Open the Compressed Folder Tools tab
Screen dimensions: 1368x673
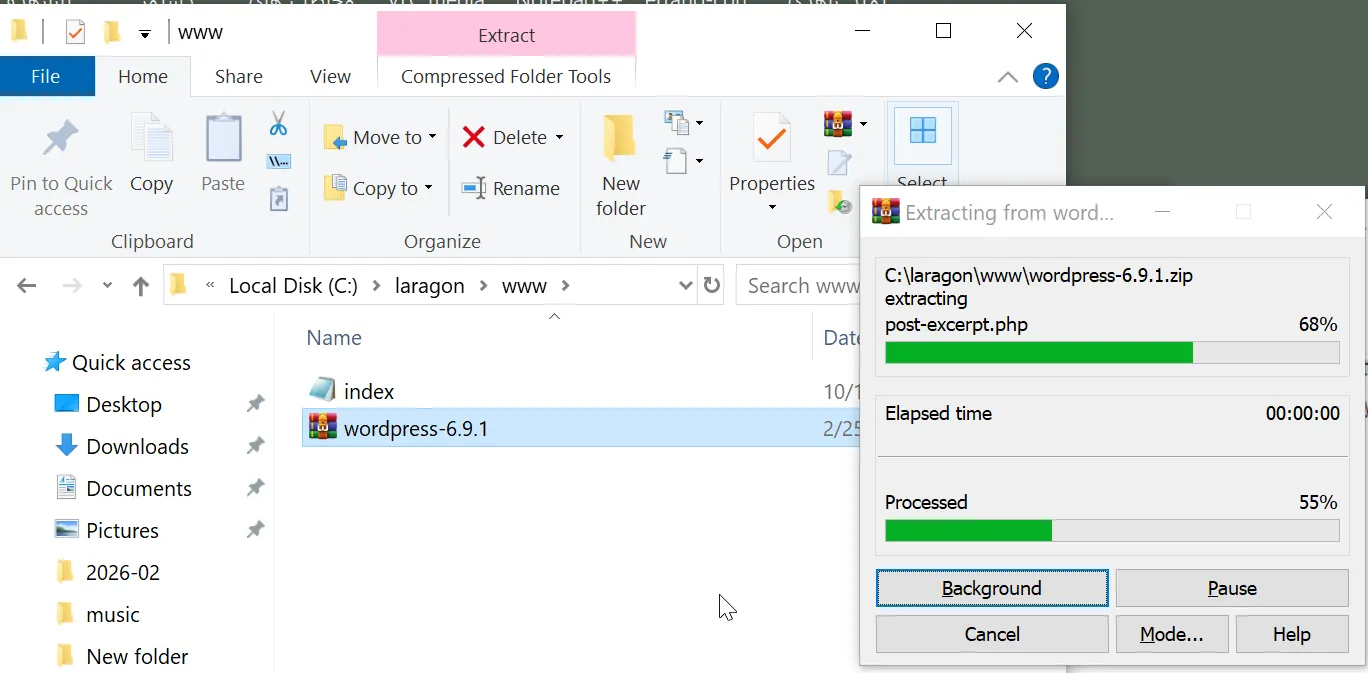(506, 76)
